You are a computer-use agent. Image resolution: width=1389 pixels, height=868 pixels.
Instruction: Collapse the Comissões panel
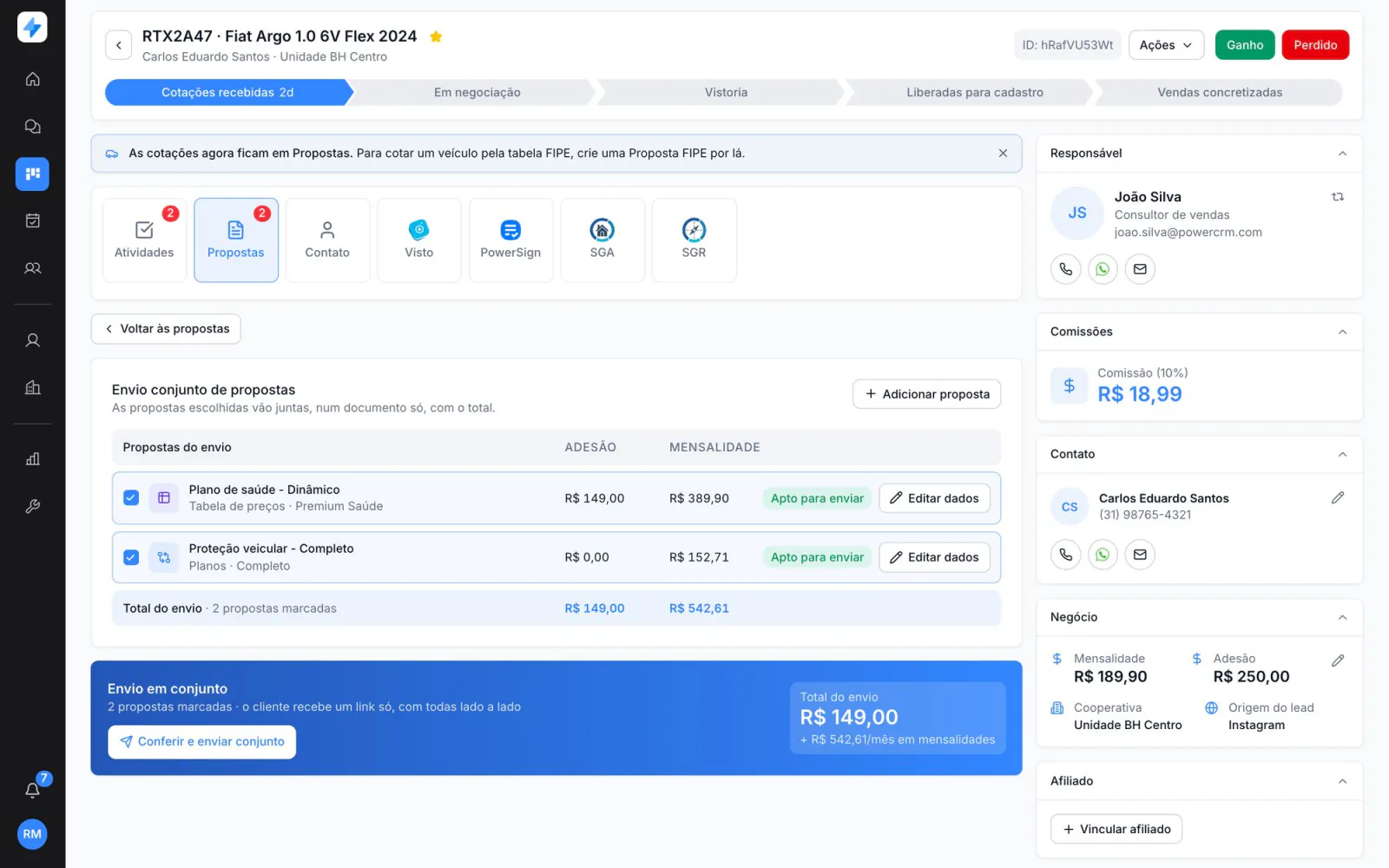(1342, 332)
